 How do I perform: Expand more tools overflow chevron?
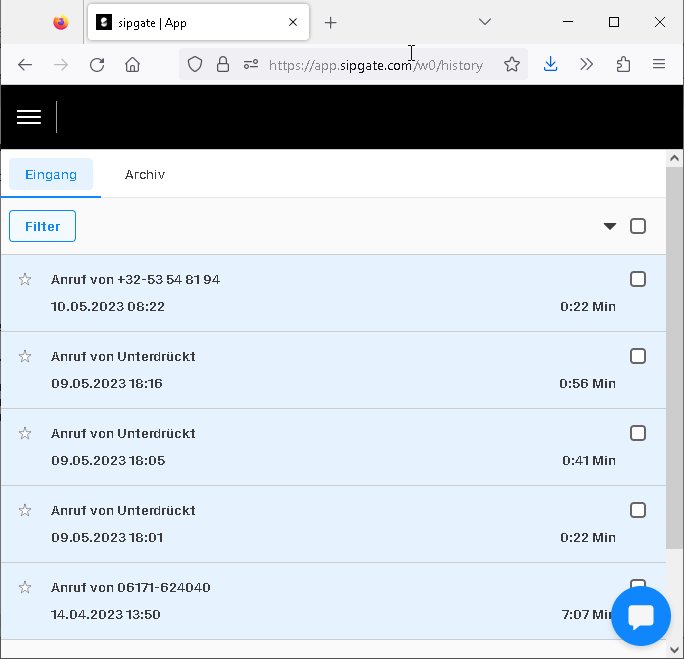pos(587,64)
